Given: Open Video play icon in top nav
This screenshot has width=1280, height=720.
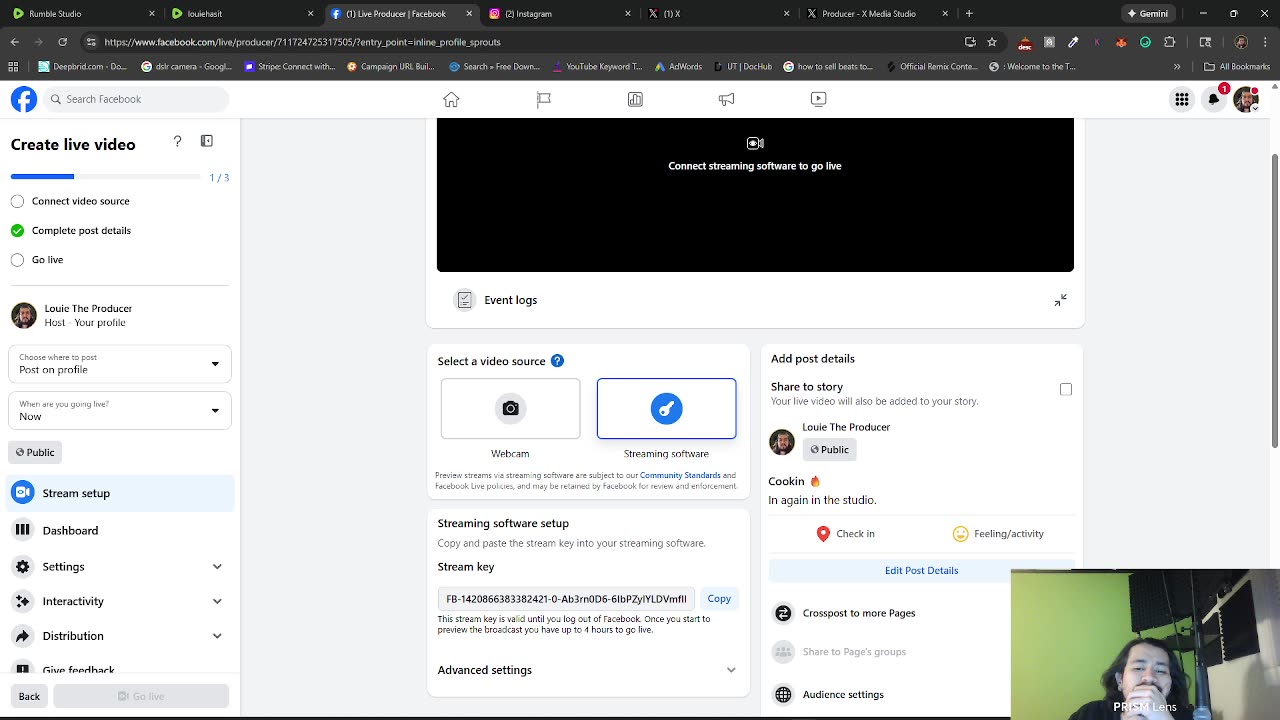Looking at the screenshot, I should [x=818, y=99].
